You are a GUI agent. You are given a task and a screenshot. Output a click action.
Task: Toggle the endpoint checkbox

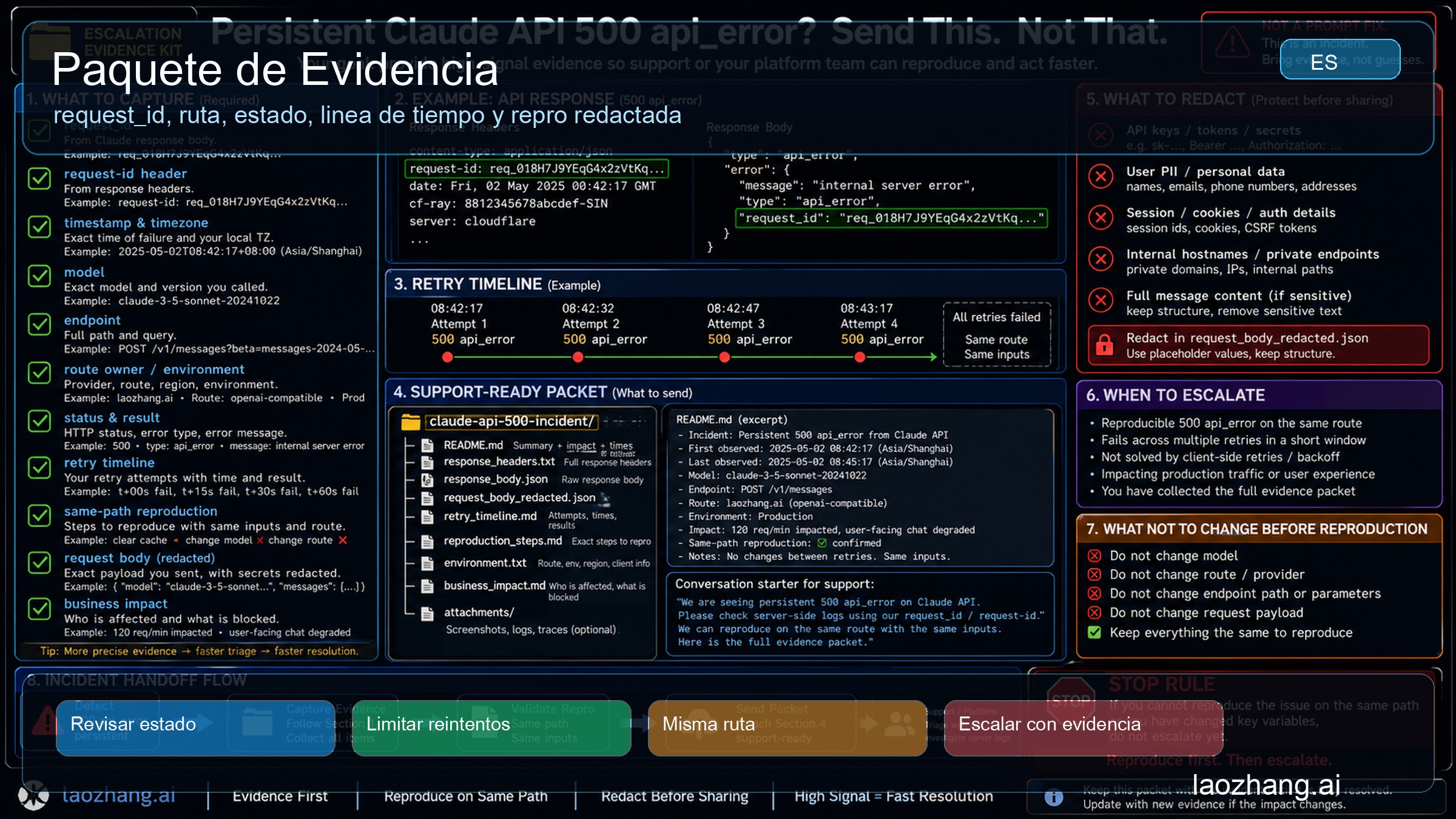39,325
